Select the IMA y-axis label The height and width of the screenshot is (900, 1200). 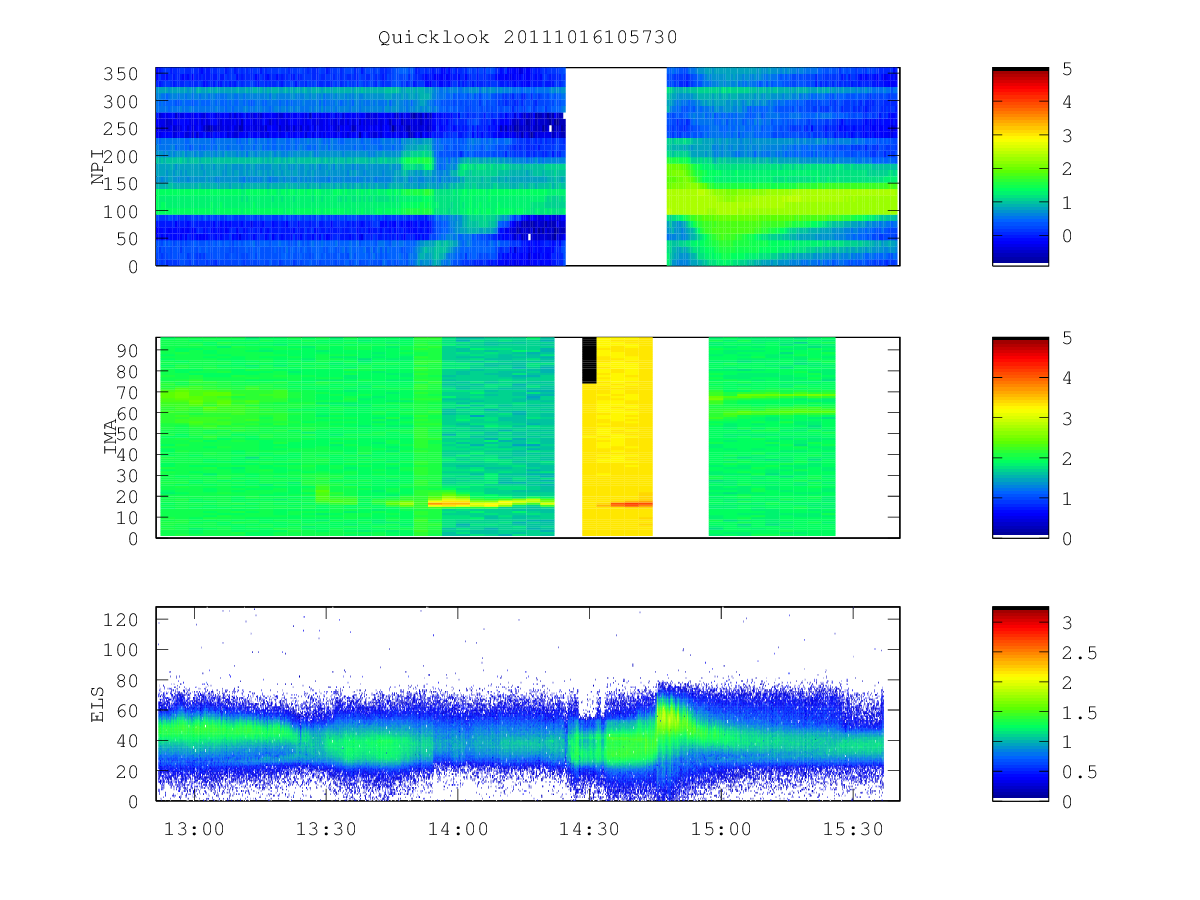click(x=111, y=437)
